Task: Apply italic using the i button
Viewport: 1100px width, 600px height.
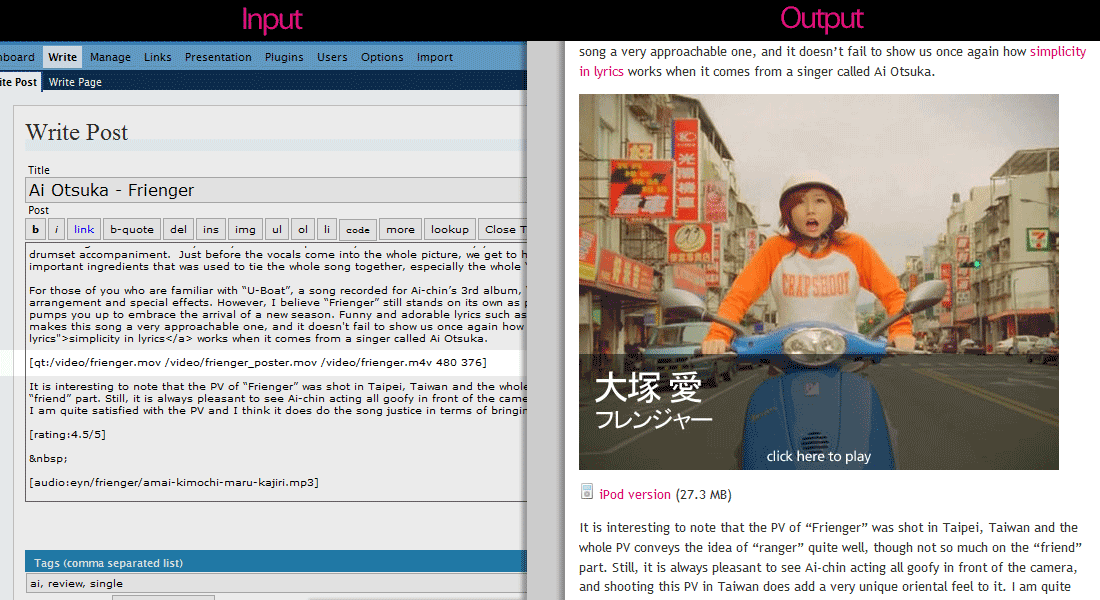Action: (57, 229)
